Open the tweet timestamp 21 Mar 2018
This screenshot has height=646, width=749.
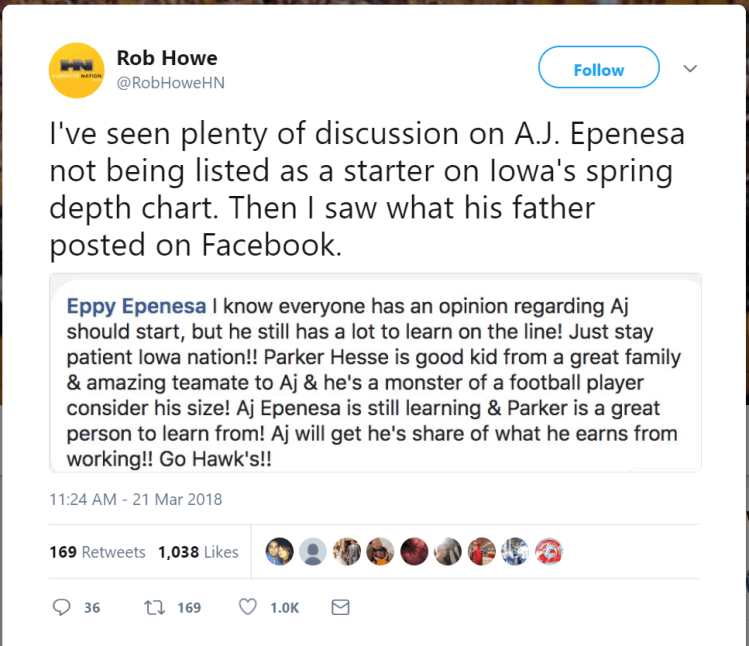pyautogui.click(x=135, y=499)
